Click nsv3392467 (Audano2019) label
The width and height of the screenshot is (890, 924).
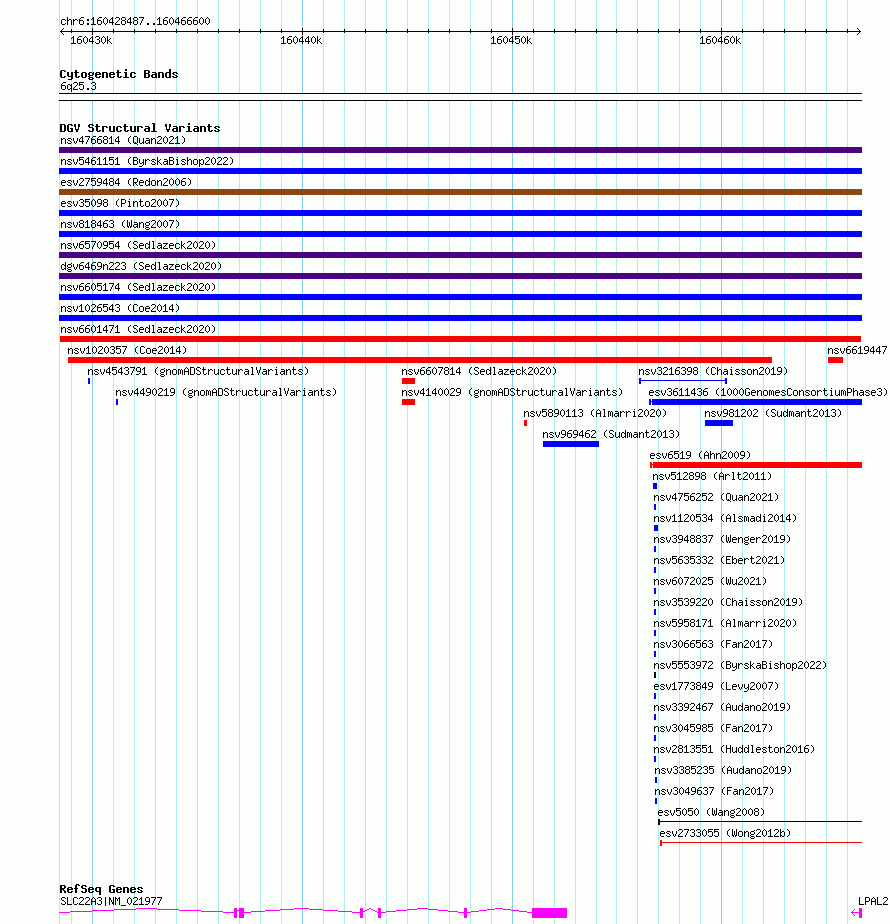click(721, 707)
